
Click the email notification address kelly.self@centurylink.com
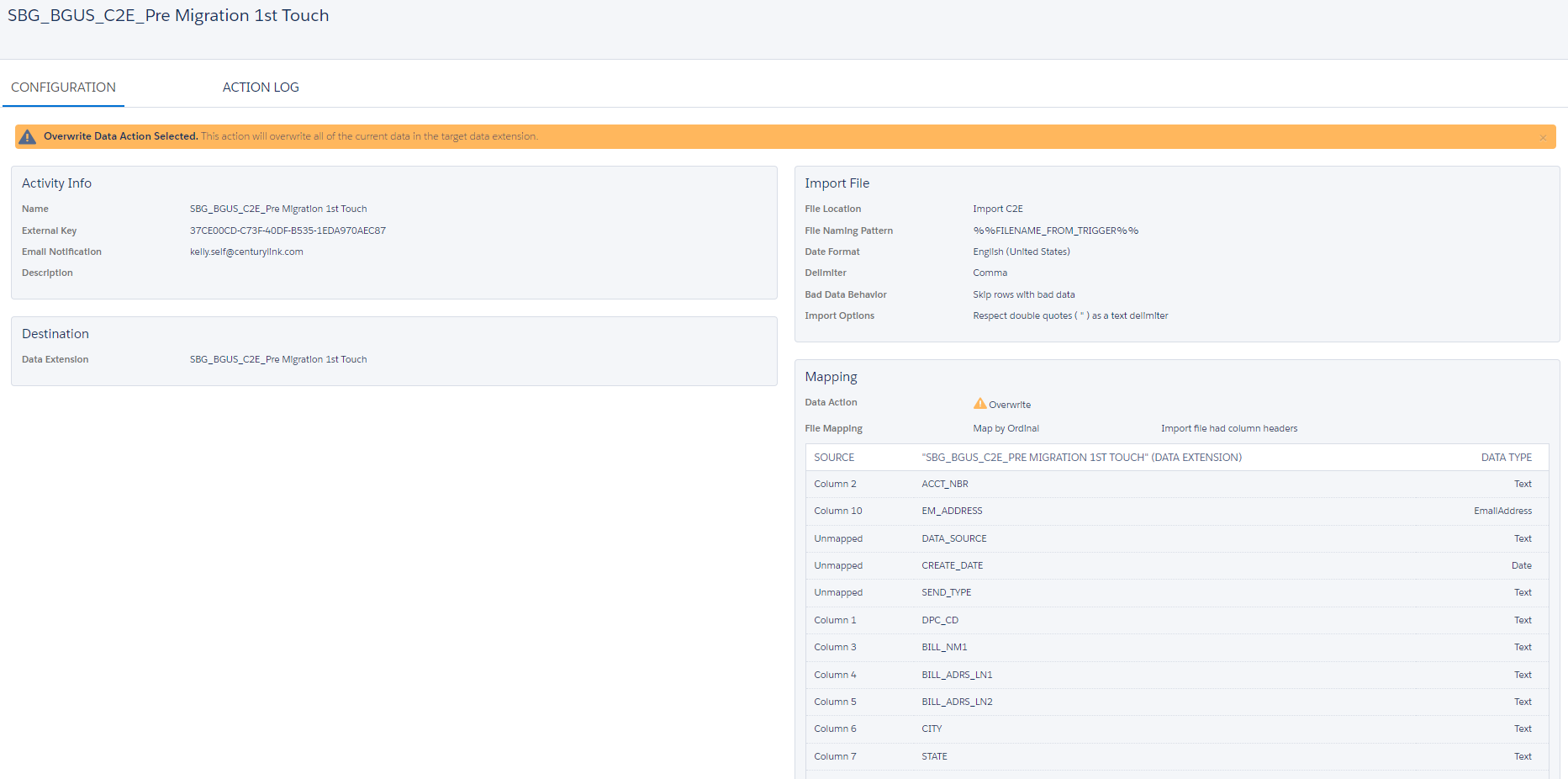246,251
